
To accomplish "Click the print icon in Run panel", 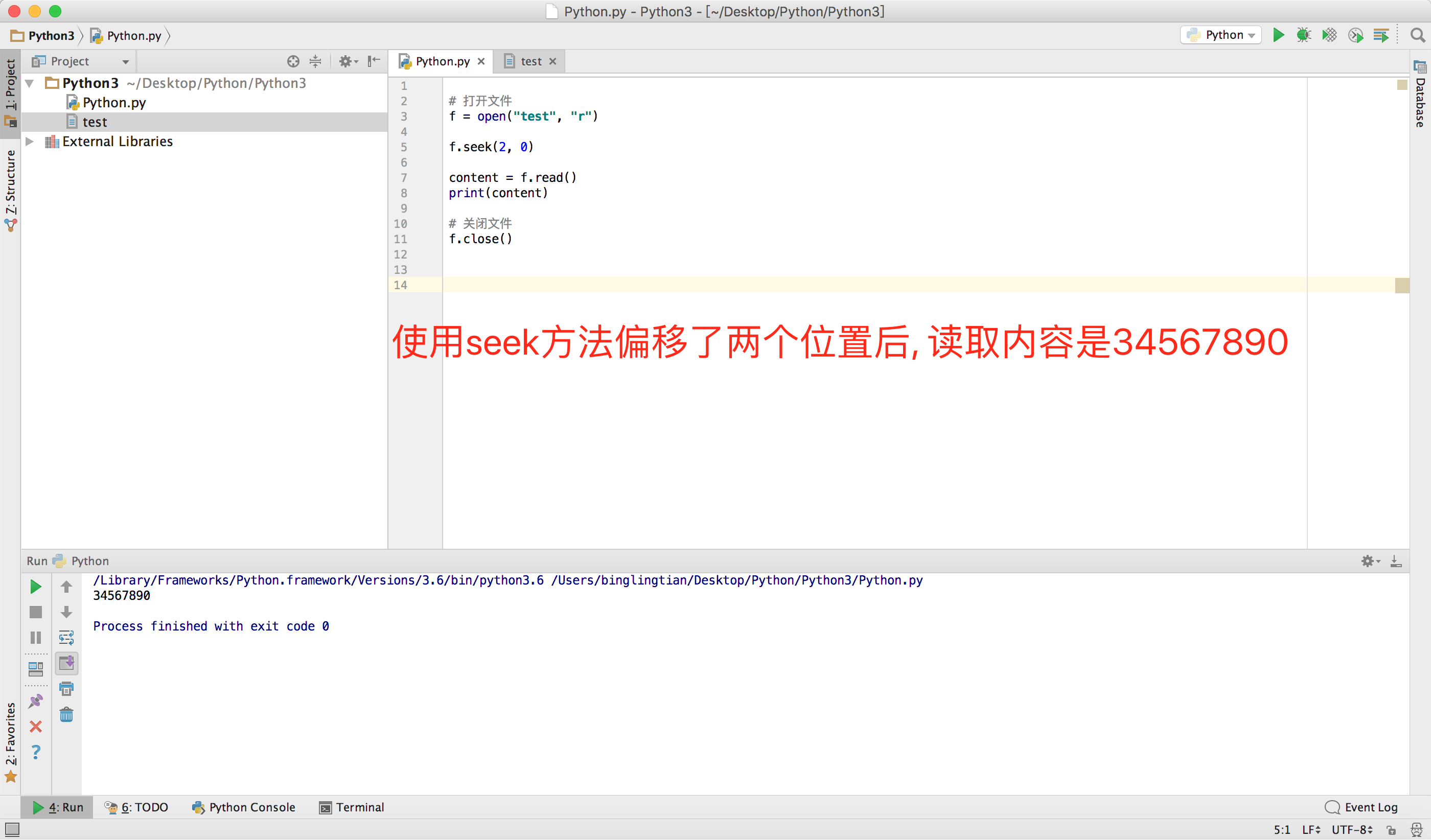I will point(66,689).
